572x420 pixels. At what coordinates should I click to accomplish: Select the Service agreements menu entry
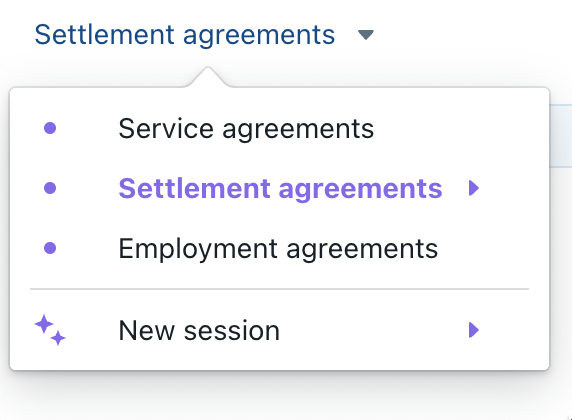pyautogui.click(x=279, y=128)
